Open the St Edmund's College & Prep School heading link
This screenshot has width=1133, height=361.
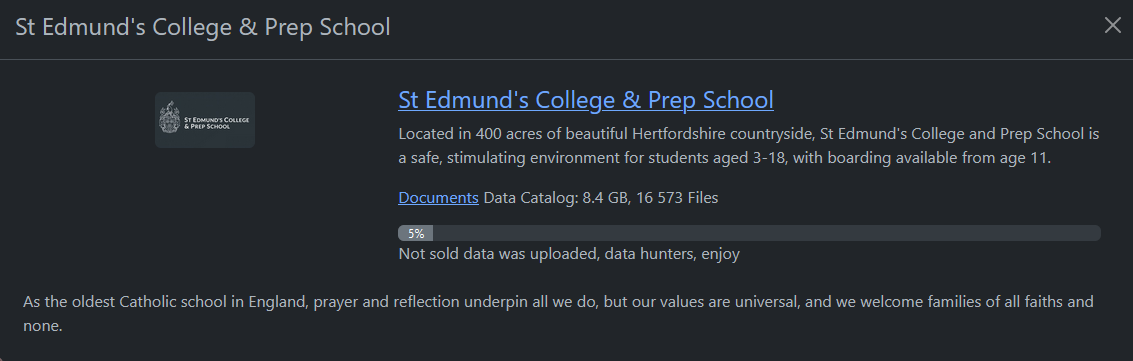coord(586,100)
